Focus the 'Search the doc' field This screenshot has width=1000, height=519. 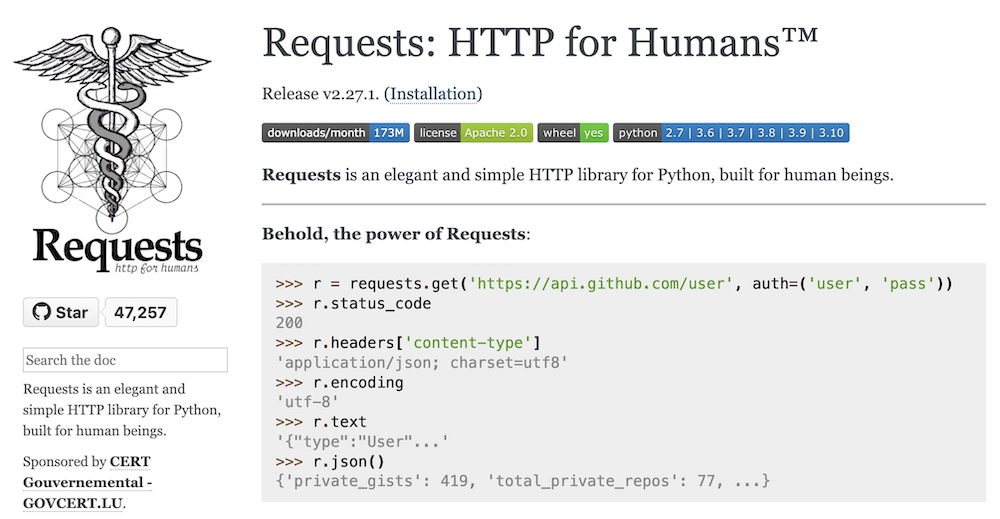coord(125,360)
